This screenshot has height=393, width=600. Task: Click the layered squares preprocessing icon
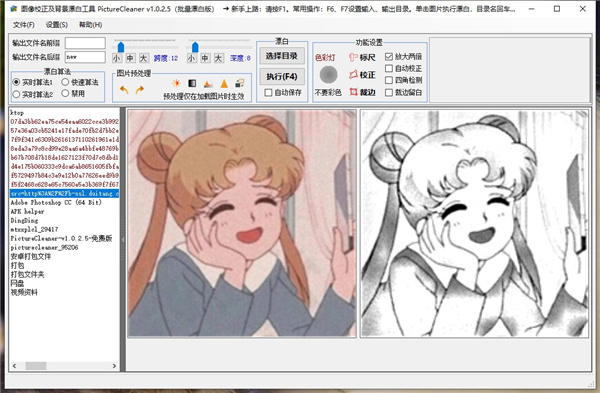240,83
